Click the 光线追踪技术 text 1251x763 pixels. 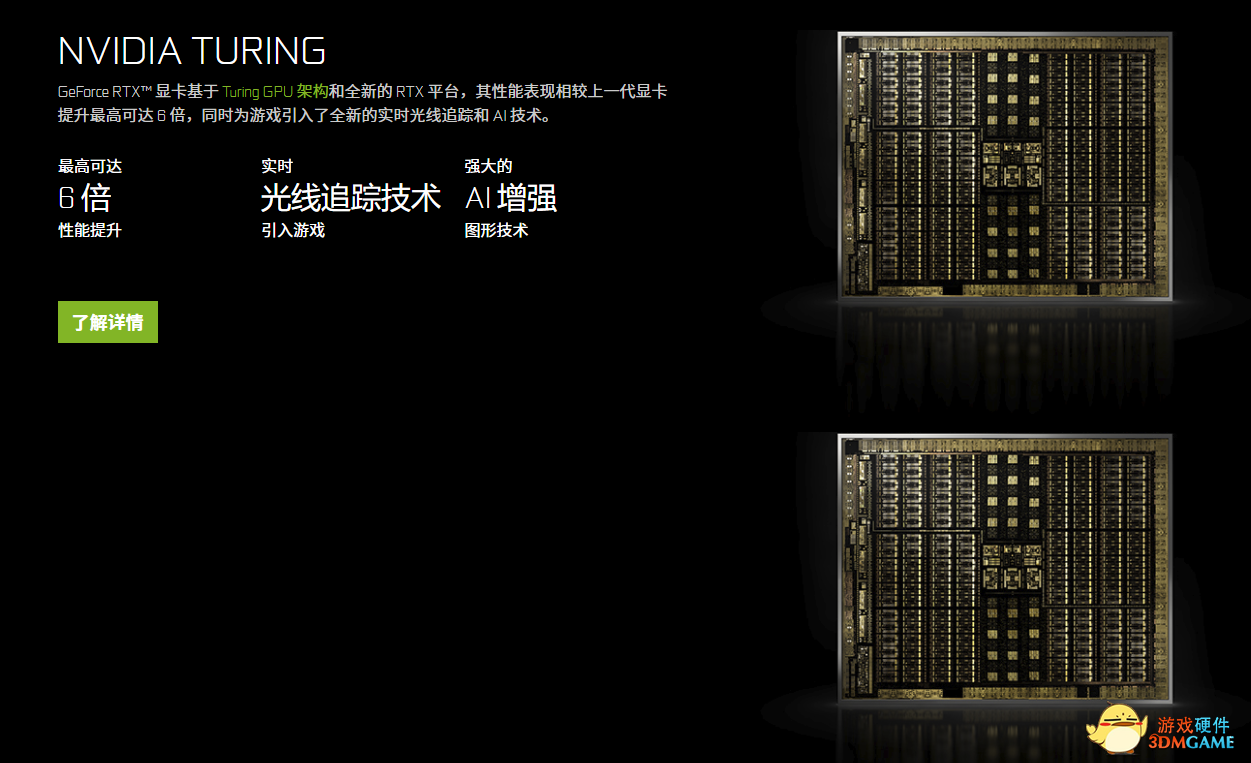coord(351,198)
